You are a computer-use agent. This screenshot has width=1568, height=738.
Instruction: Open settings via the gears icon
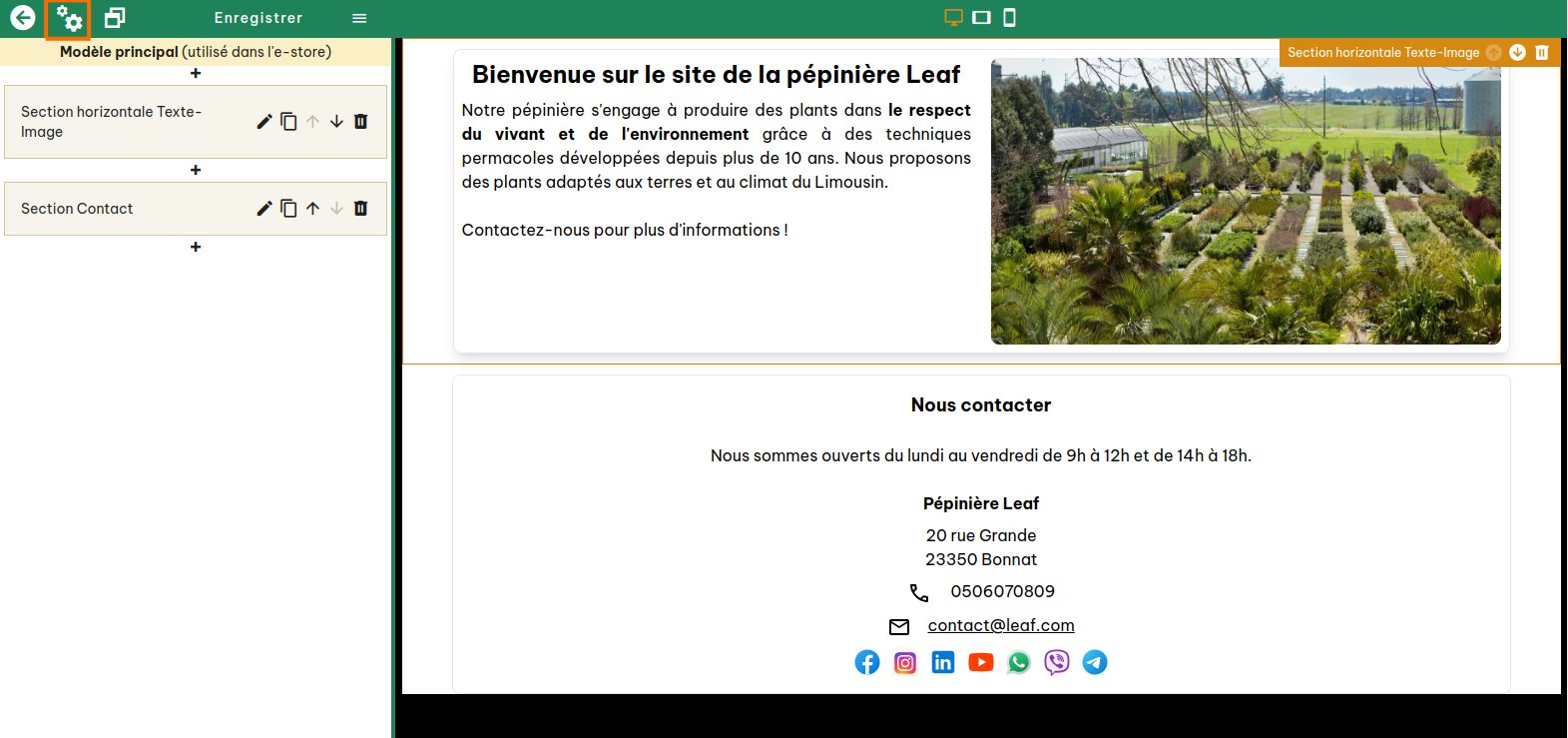pyautogui.click(x=68, y=19)
